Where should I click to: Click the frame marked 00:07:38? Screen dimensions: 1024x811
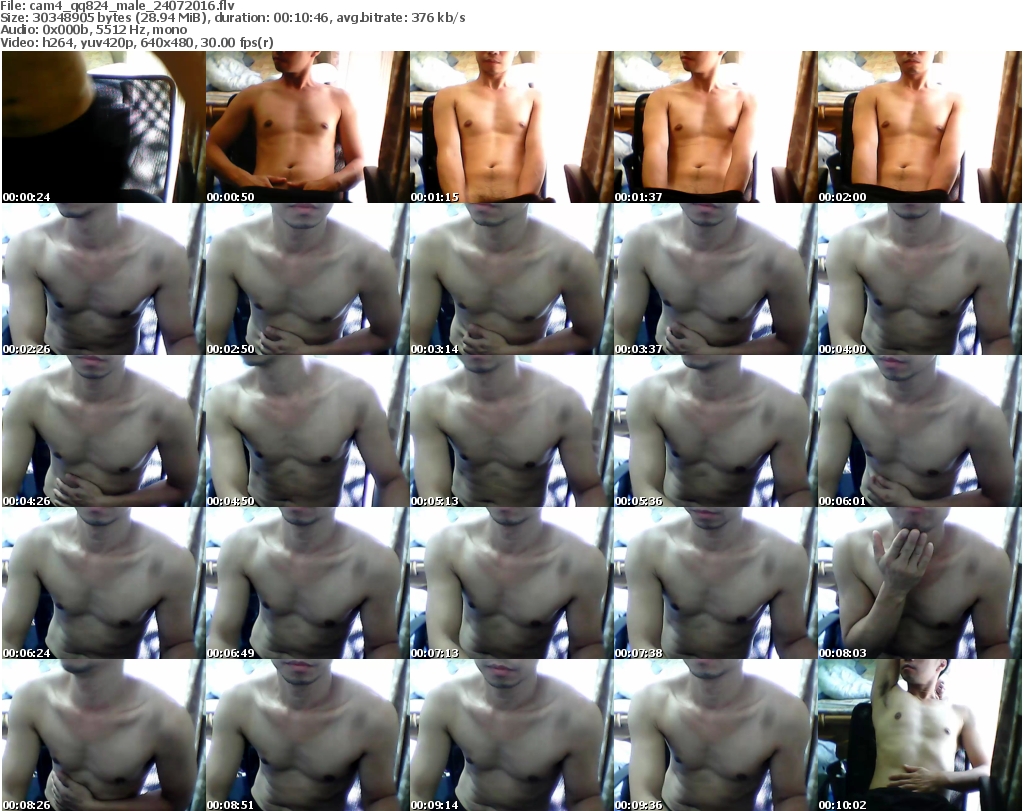coord(715,583)
